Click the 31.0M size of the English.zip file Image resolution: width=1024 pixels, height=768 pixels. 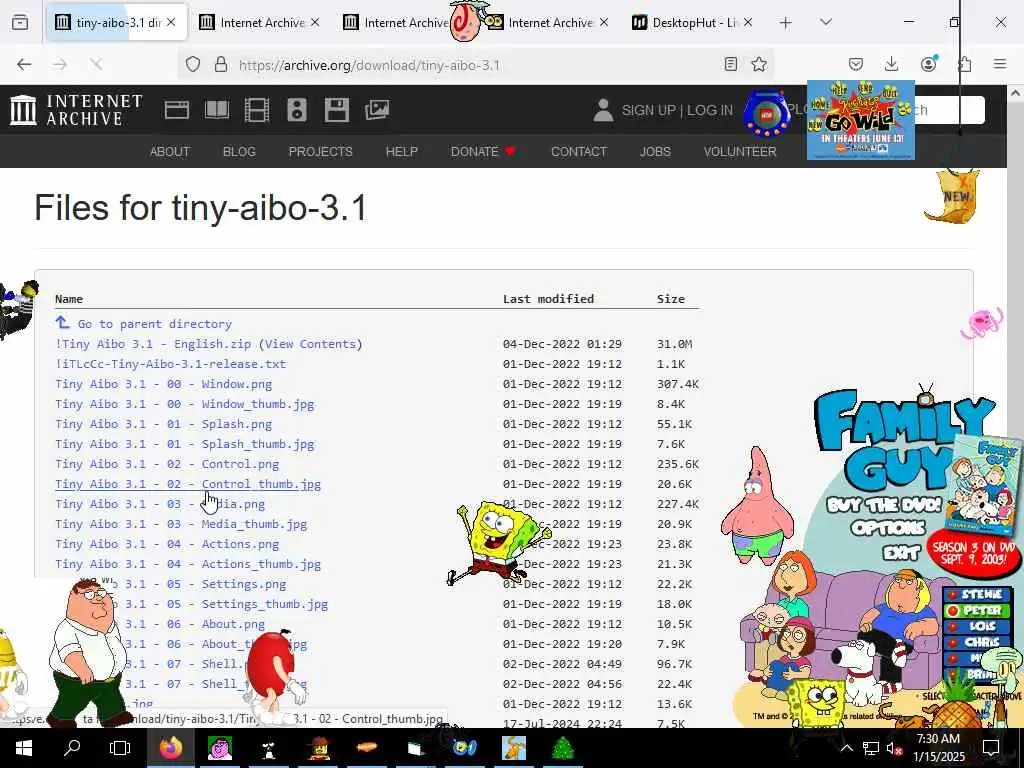click(x=675, y=344)
